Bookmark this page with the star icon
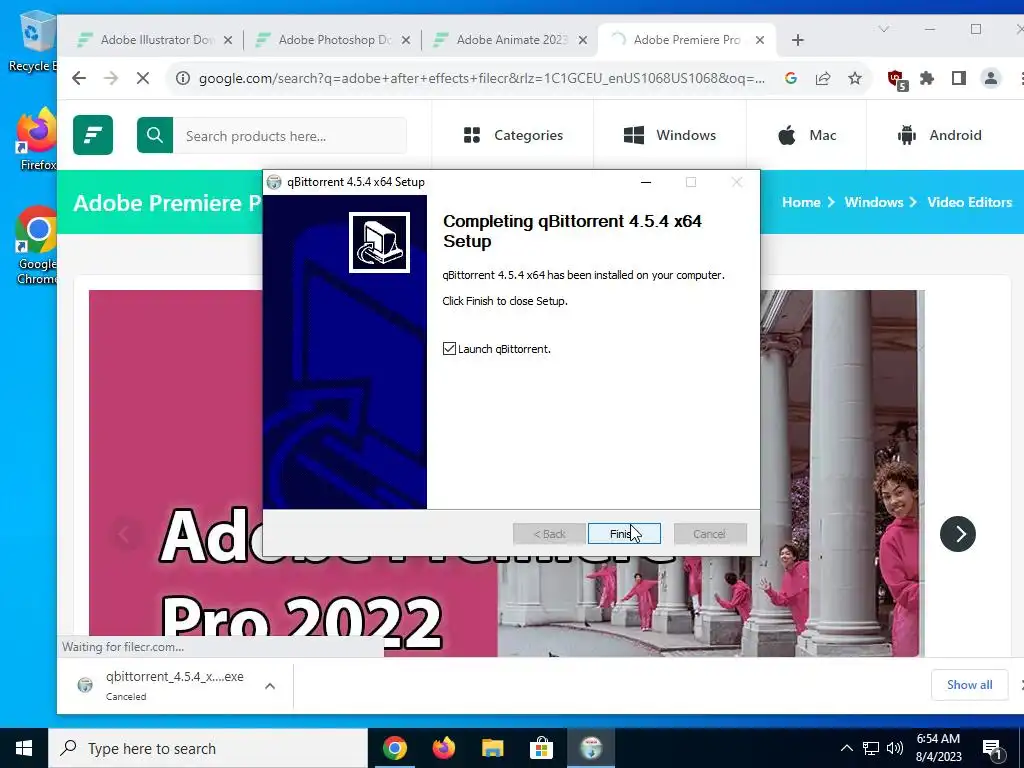Image resolution: width=1024 pixels, height=768 pixels. coord(855,78)
